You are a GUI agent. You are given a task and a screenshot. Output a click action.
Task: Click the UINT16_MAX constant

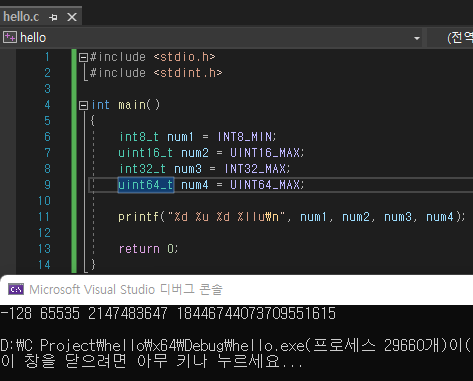tap(265, 153)
